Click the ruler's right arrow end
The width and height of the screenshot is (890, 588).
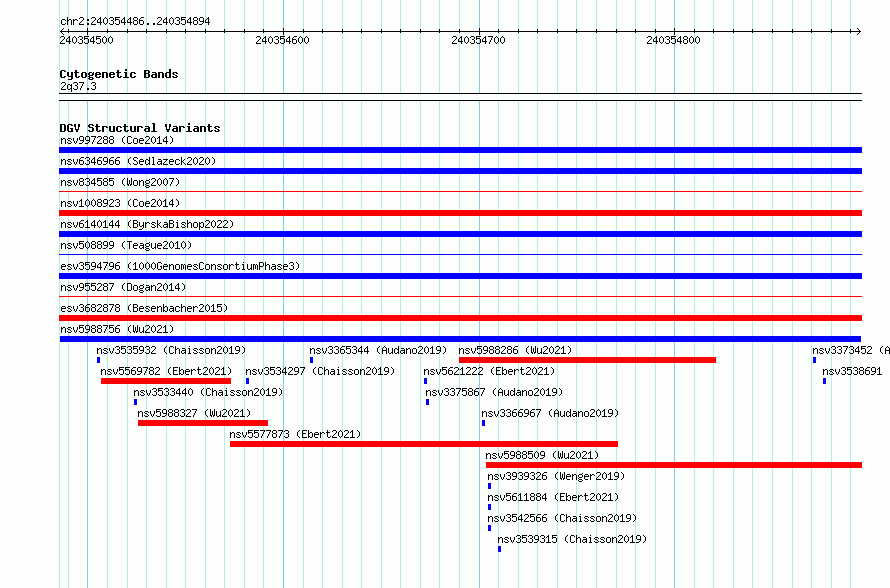(x=858, y=31)
